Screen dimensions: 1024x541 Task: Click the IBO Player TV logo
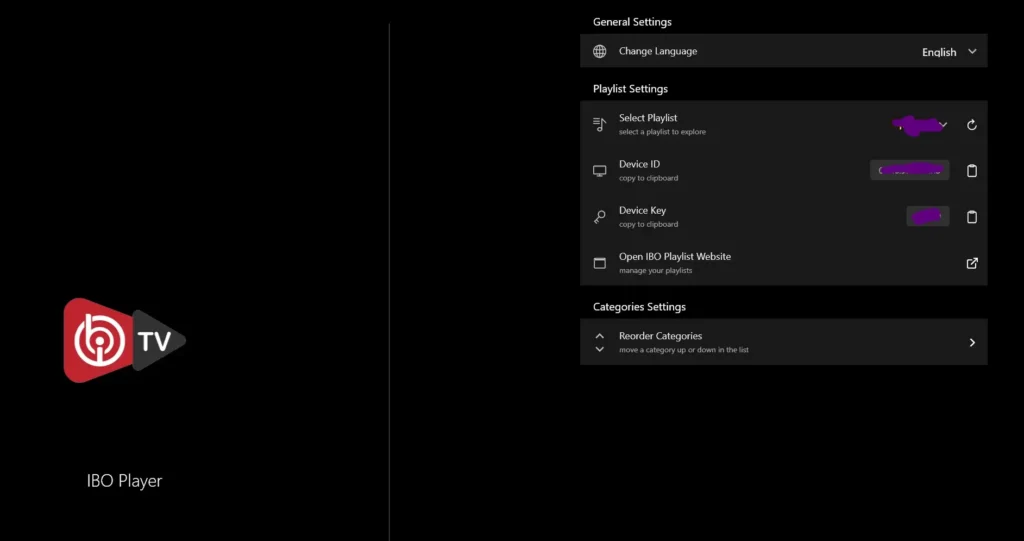tap(125, 340)
